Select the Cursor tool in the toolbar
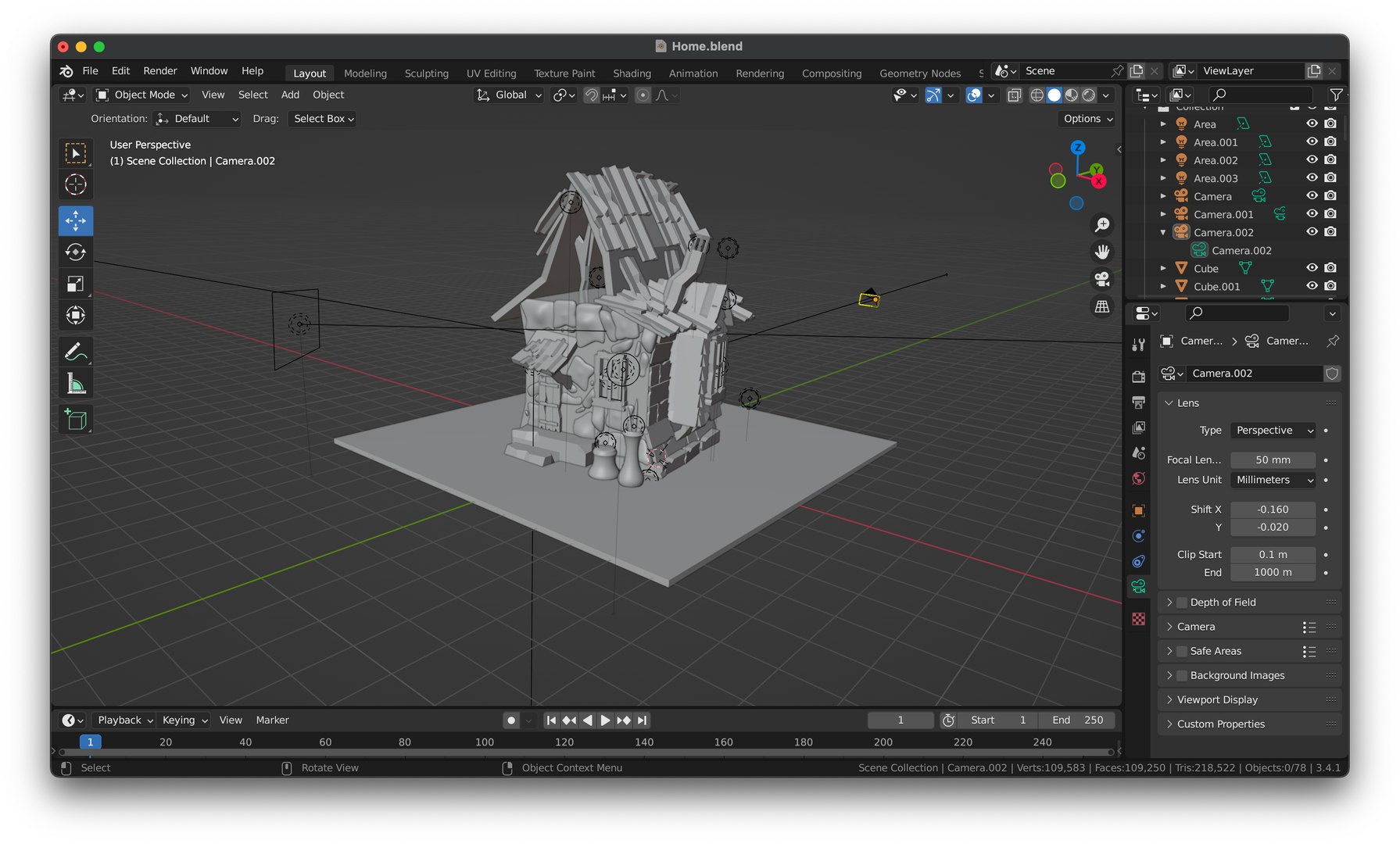Viewport: 1400px width, 844px height. [76, 184]
